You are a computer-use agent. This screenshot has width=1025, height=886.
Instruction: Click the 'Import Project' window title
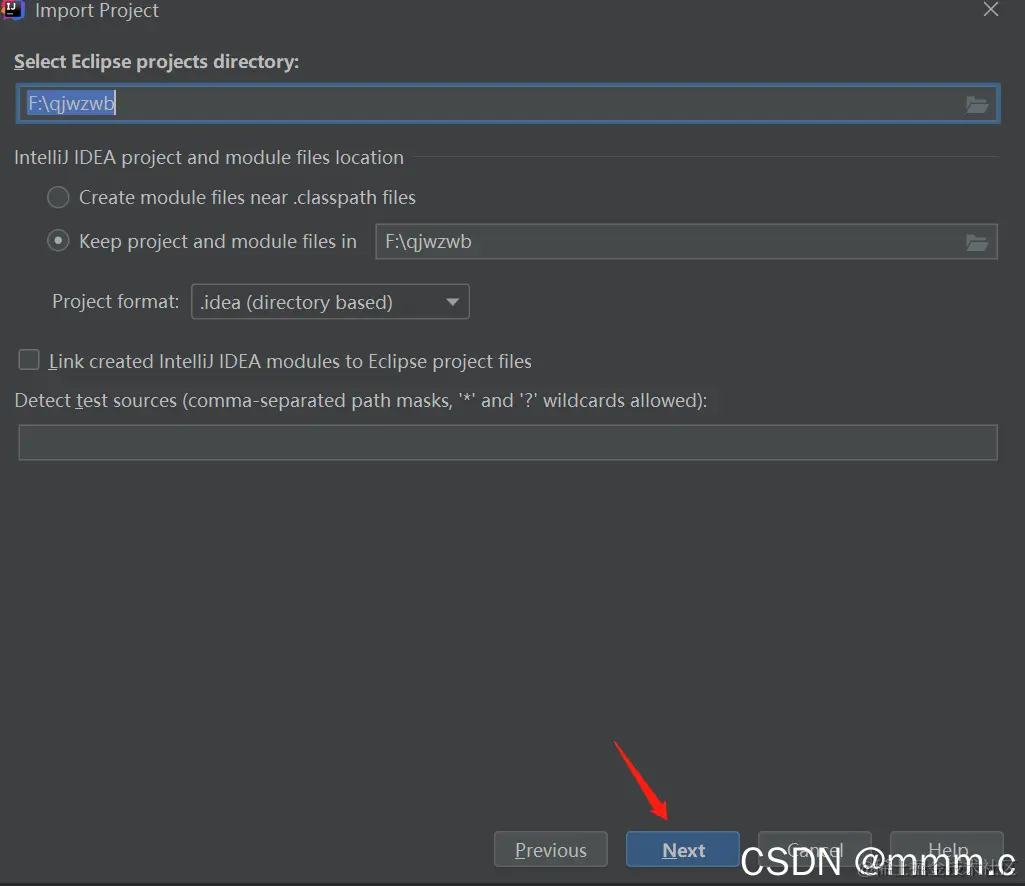pyautogui.click(x=97, y=10)
